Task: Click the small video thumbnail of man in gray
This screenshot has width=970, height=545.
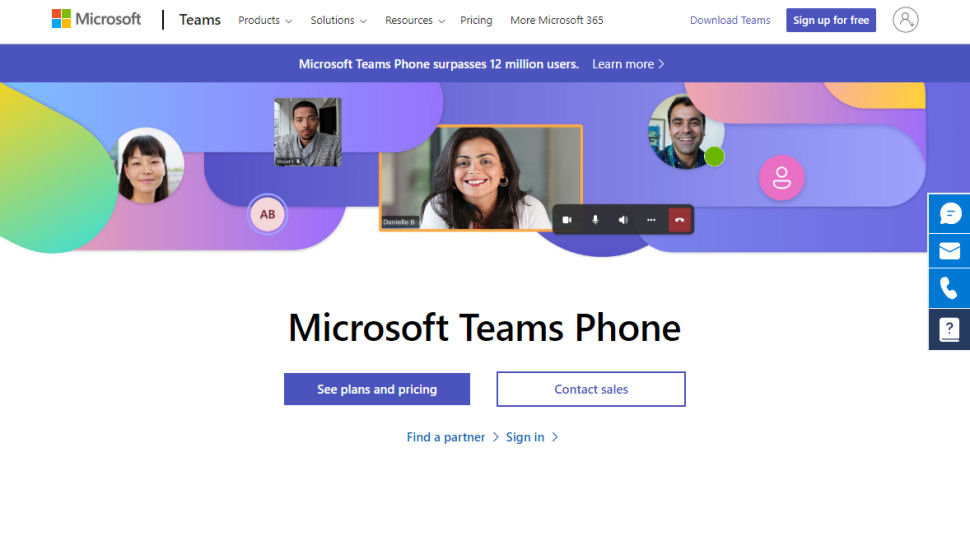Action: point(307,132)
